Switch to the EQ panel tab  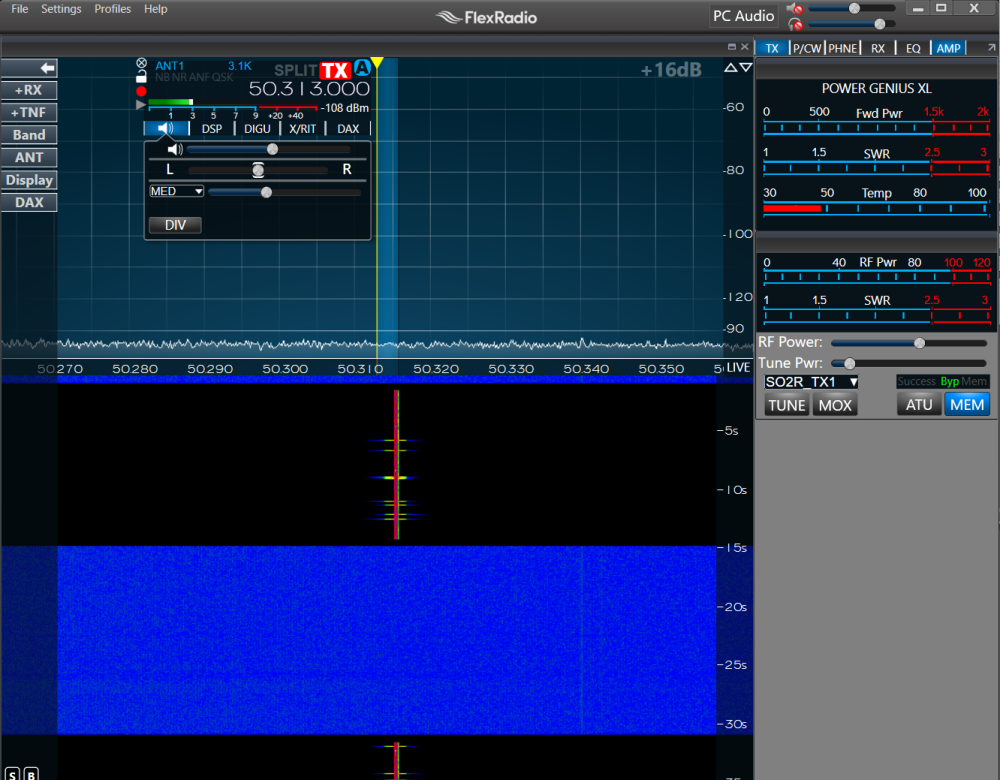912,48
